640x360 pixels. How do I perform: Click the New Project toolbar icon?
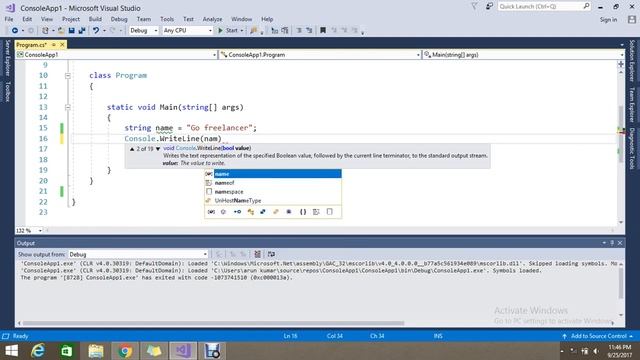point(45,31)
